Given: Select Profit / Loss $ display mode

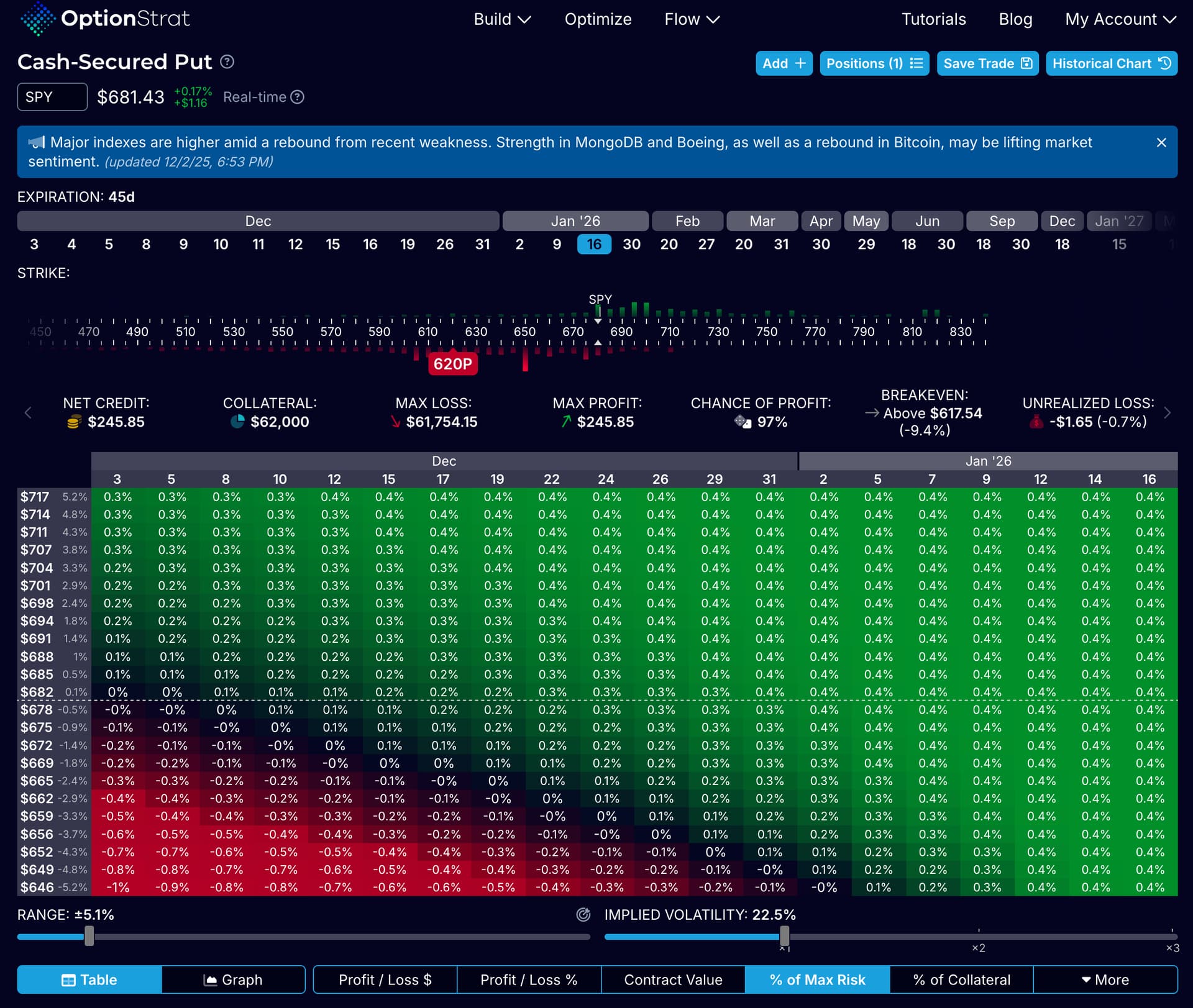Looking at the screenshot, I should pyautogui.click(x=385, y=979).
